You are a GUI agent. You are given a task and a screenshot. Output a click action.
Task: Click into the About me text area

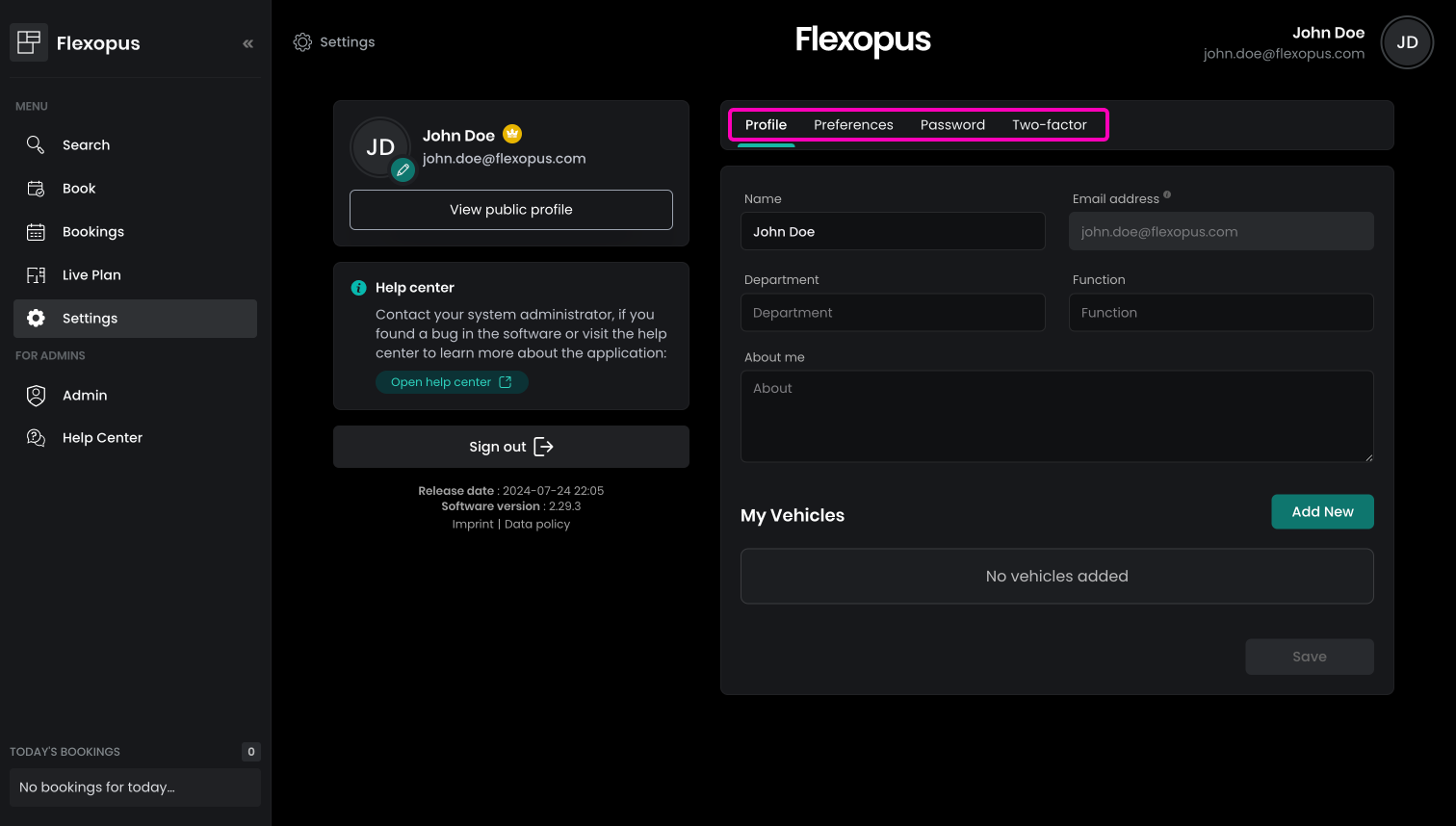coord(1055,416)
